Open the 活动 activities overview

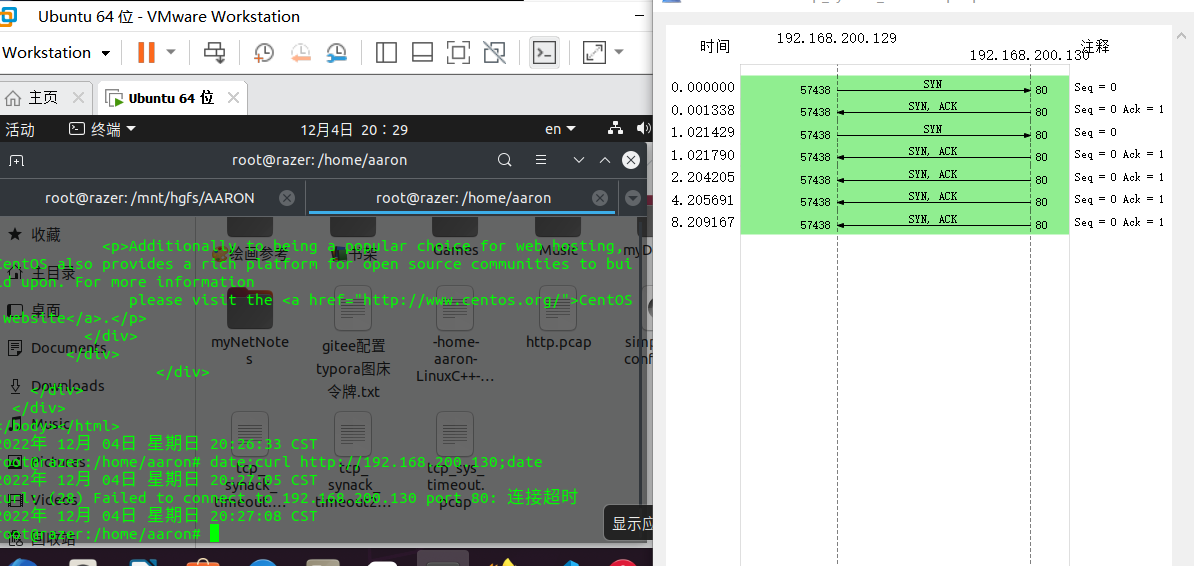[x=20, y=130]
